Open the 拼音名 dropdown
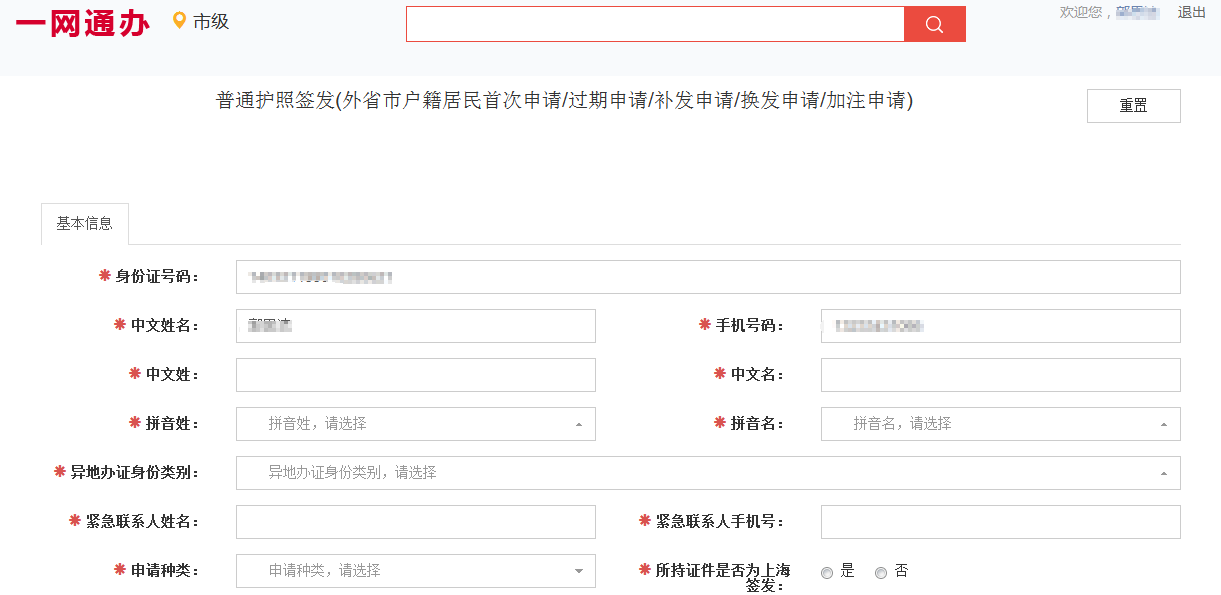The width and height of the screenshot is (1221, 595). click(x=1000, y=424)
